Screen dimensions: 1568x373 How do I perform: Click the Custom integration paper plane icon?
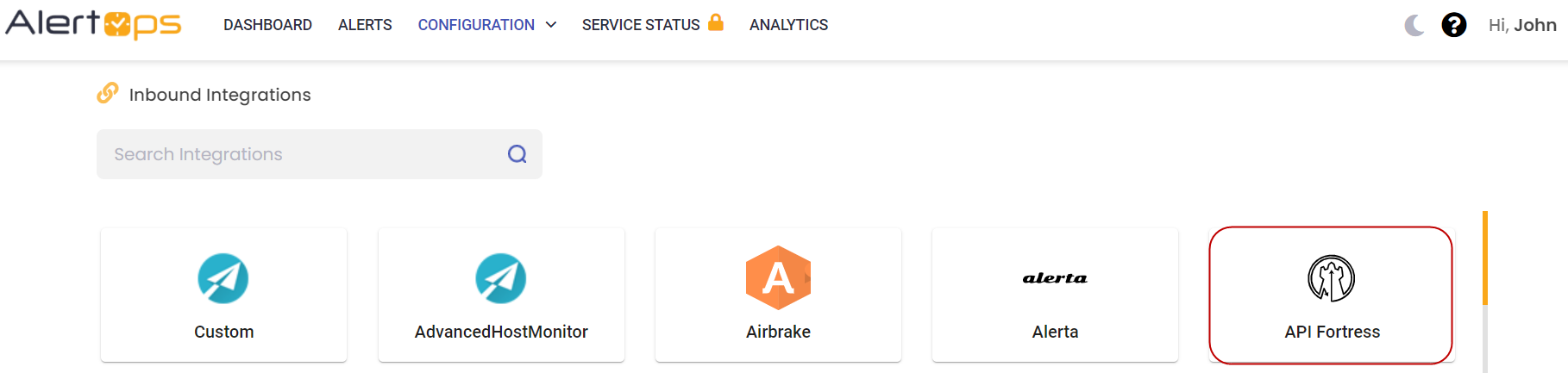(x=223, y=278)
